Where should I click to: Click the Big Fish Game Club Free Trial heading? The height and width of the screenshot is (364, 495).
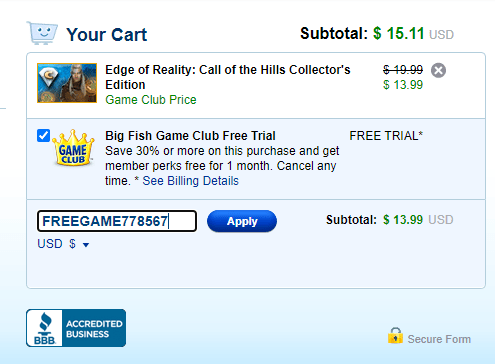190,136
